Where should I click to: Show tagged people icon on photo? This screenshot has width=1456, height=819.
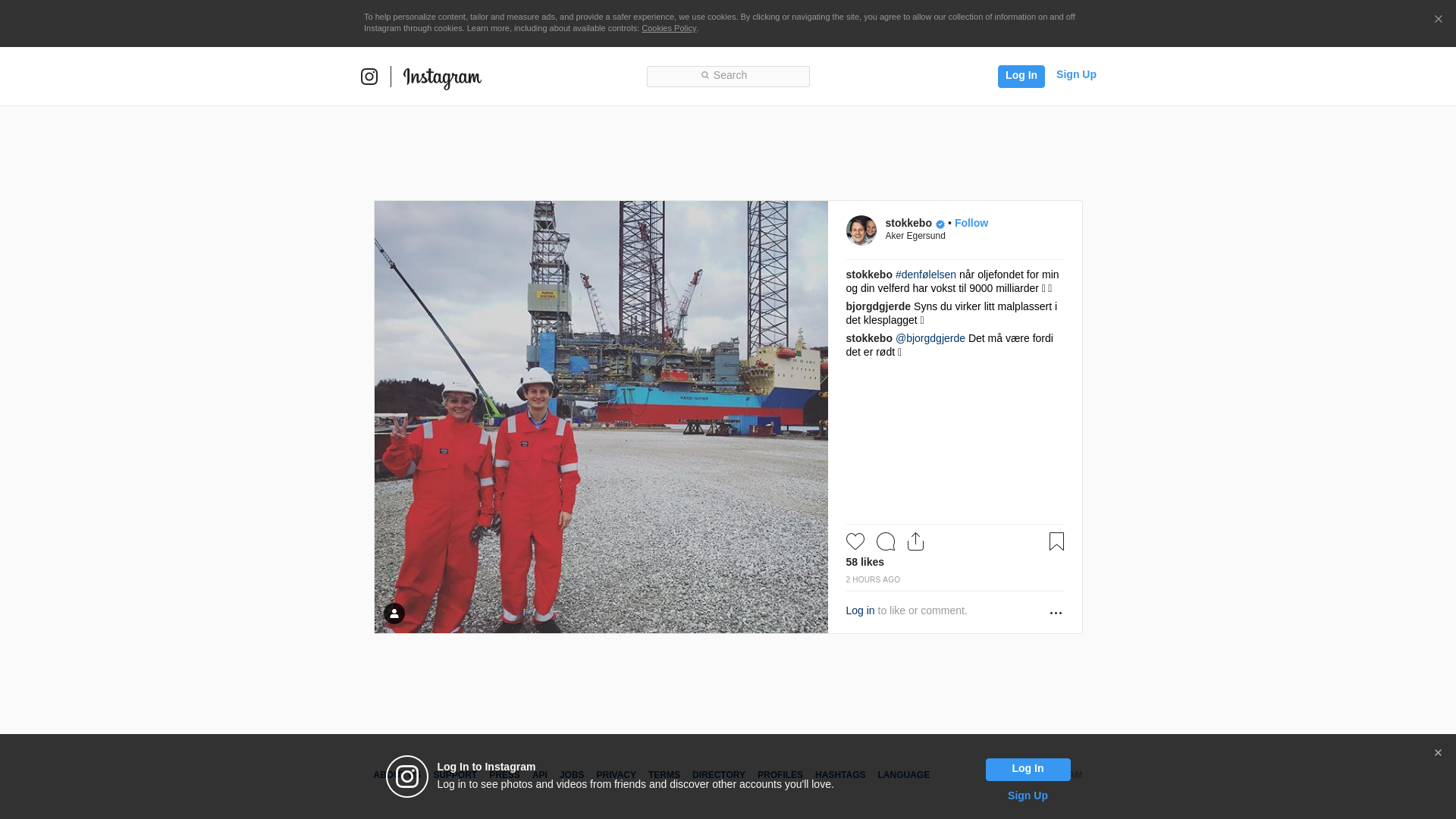coord(394,613)
